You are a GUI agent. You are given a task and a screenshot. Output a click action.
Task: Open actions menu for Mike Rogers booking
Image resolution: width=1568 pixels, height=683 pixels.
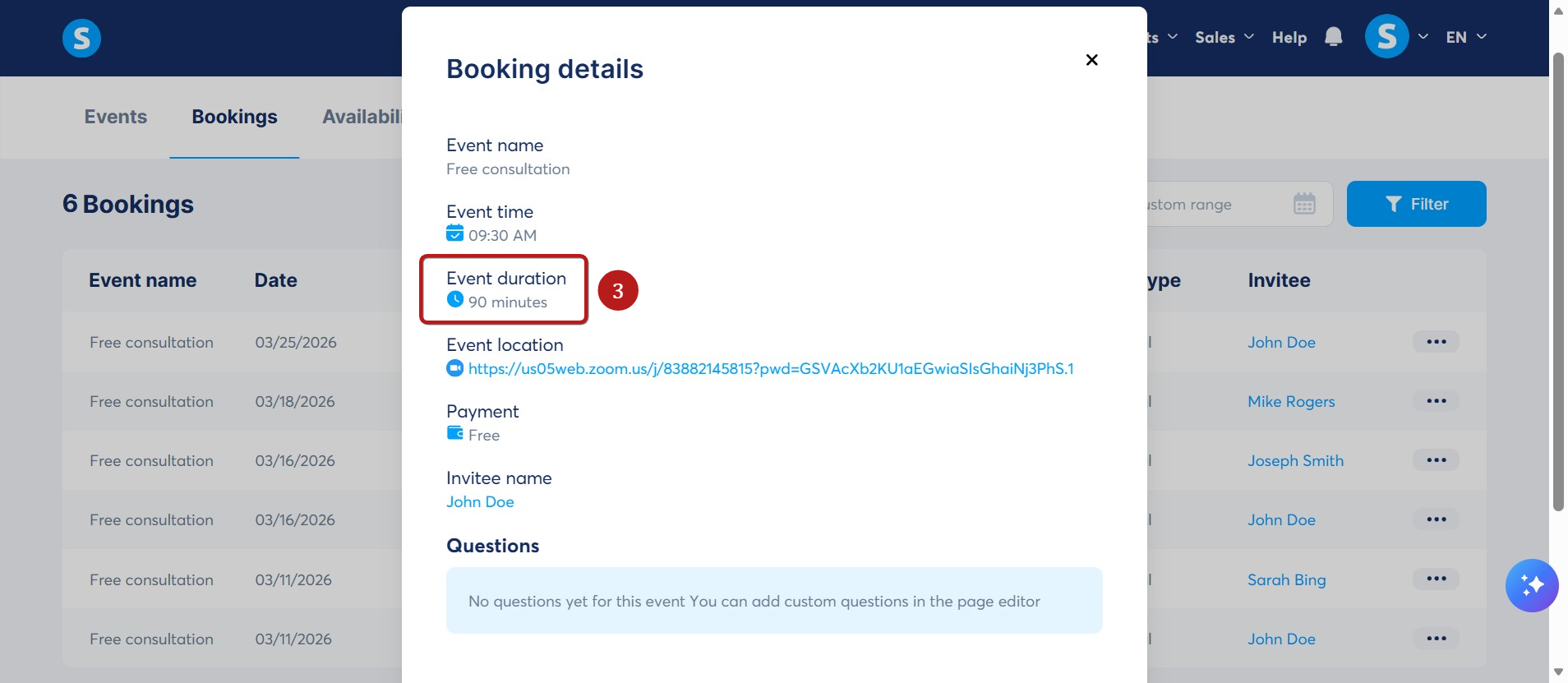(1436, 401)
